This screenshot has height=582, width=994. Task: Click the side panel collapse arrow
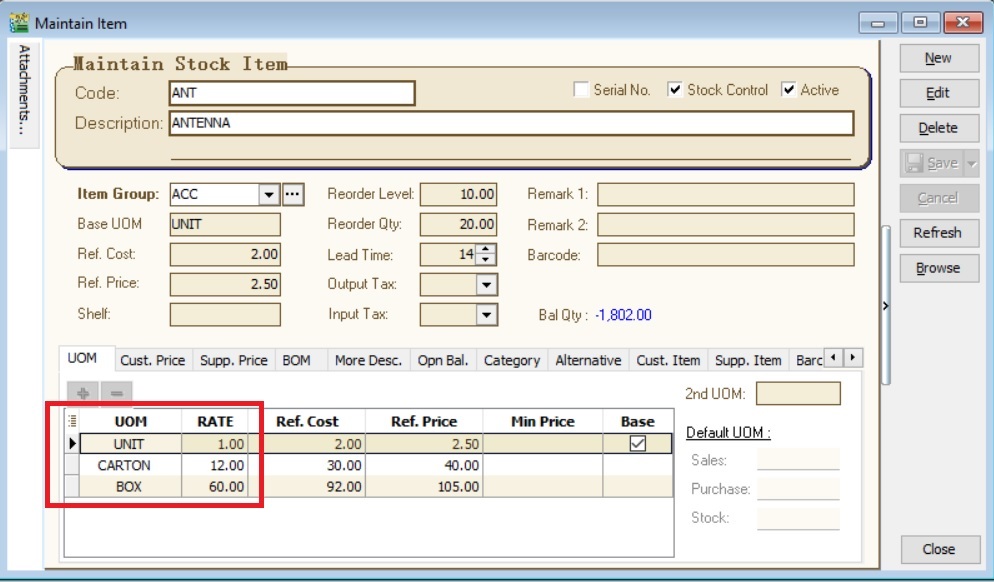coord(886,306)
